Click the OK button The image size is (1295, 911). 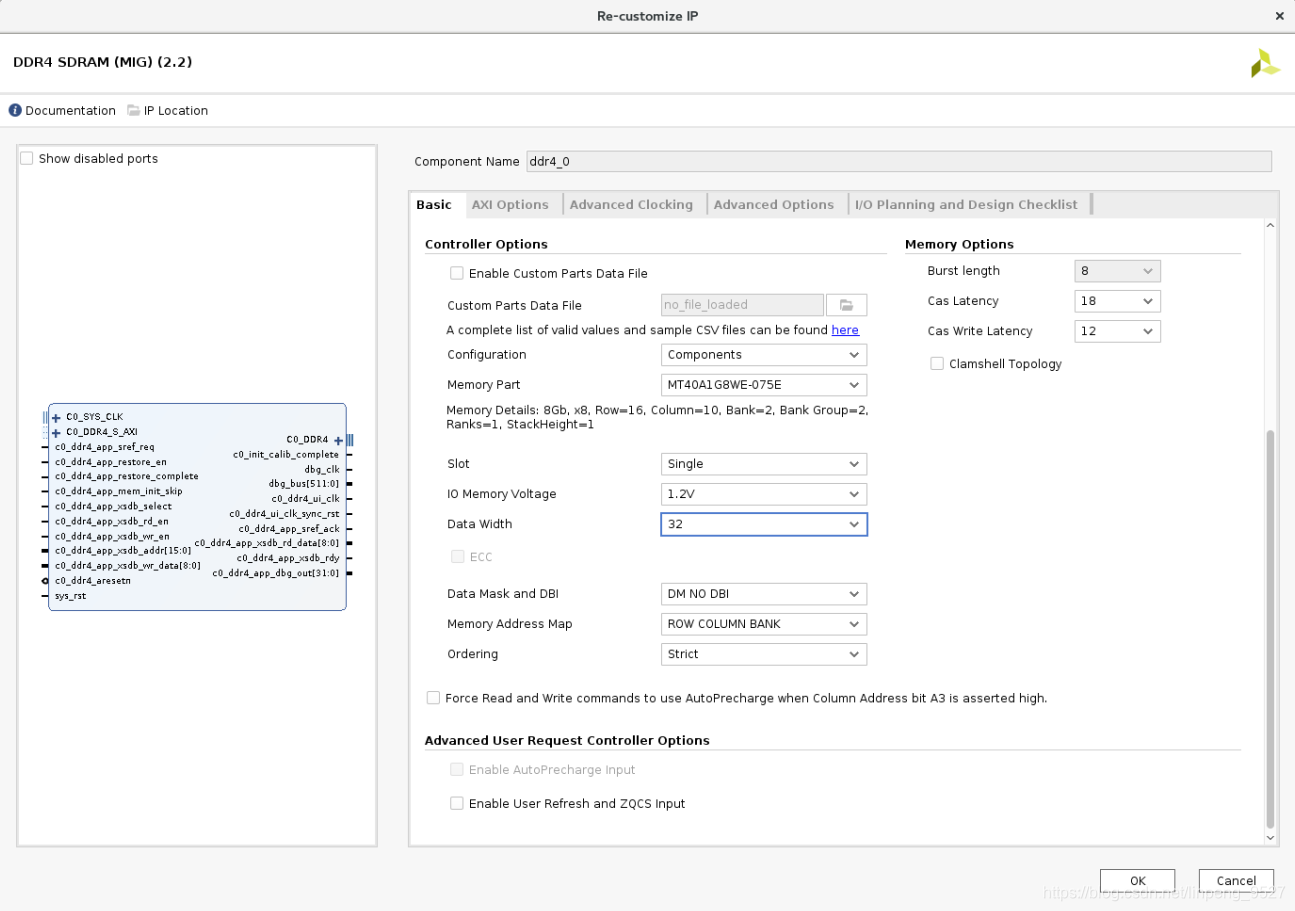(1137, 881)
